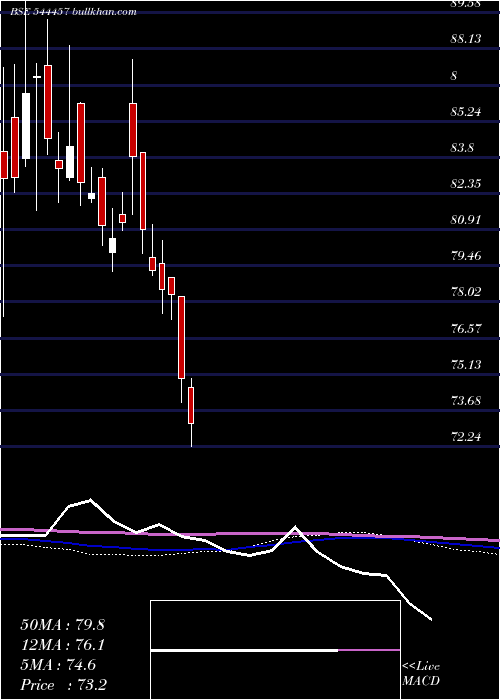
Task: Click the 88.13 price axis label
Action: (466, 39)
